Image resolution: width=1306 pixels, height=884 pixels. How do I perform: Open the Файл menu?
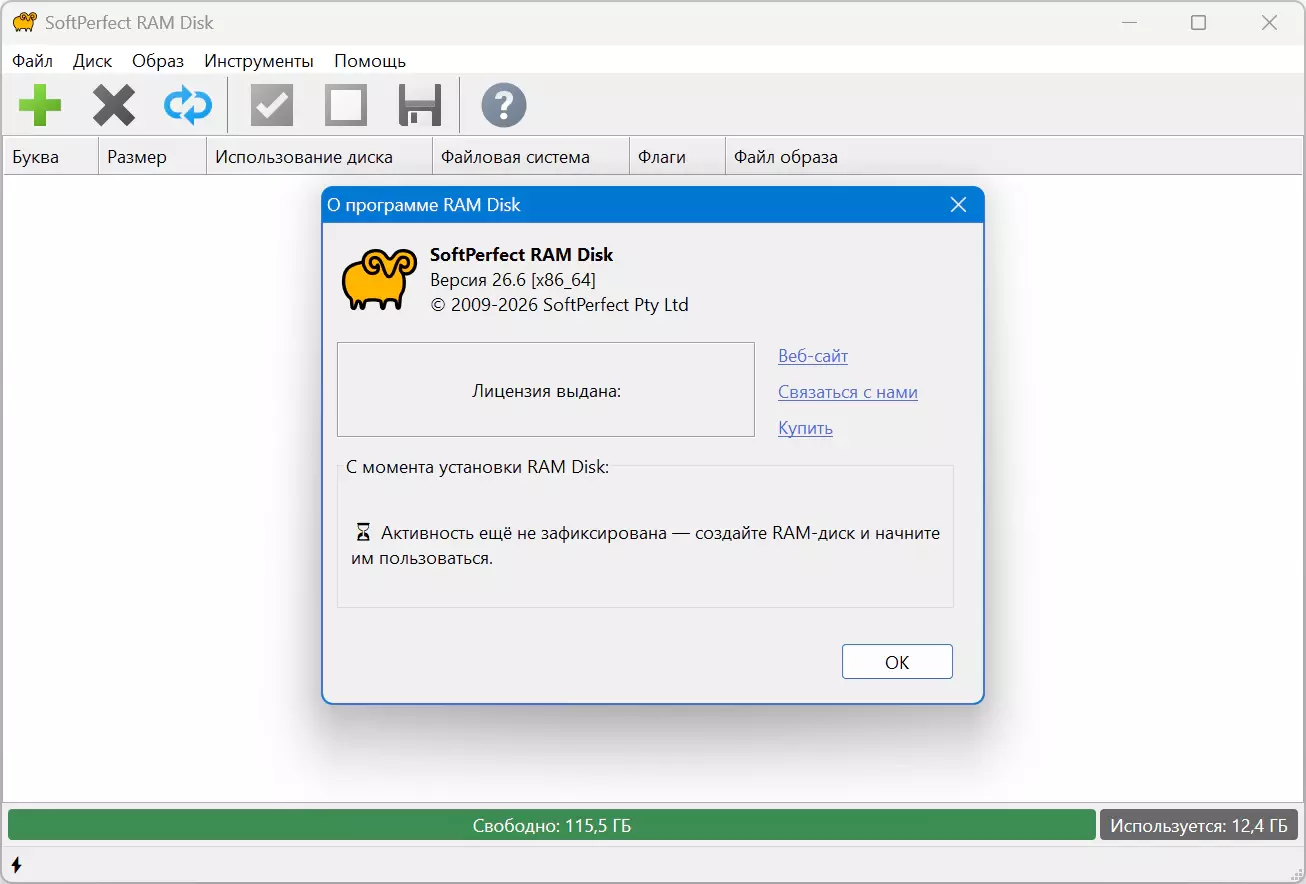click(x=32, y=61)
